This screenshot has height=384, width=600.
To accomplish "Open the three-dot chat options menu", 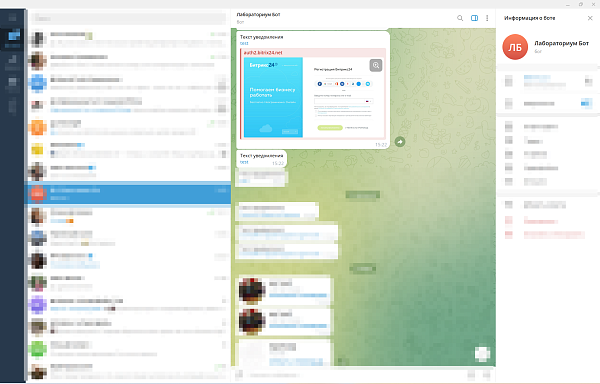I will pyautogui.click(x=487, y=18).
